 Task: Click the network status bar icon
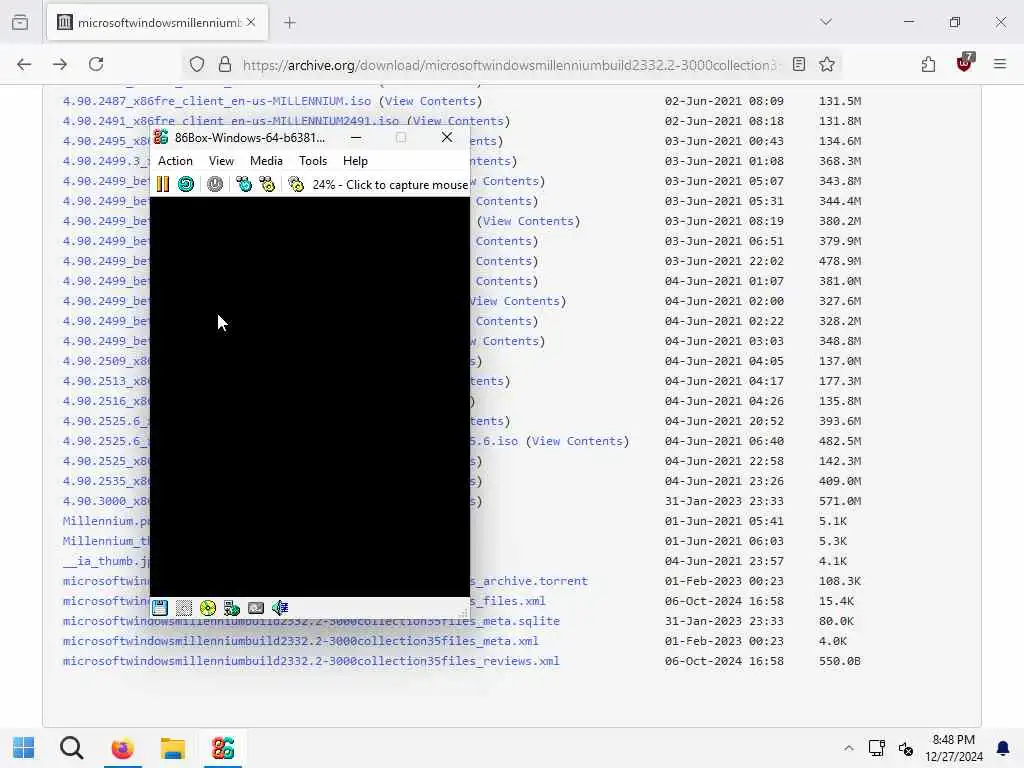coord(232,608)
